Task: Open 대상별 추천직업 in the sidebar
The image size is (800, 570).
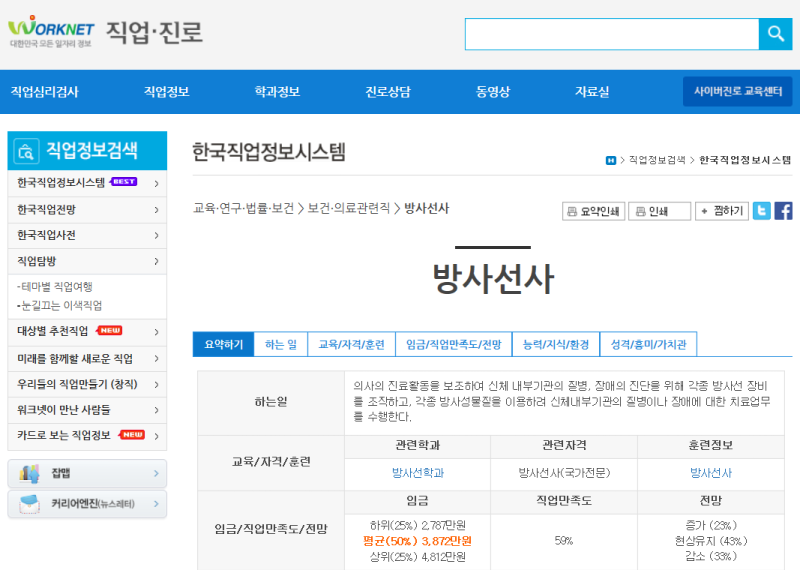Action: click(x=53, y=331)
